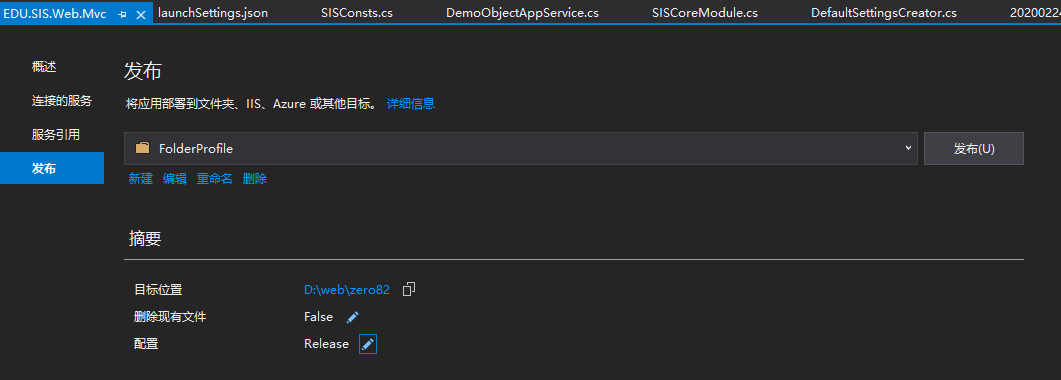Click the folder icon in FolderProfile box

(x=142, y=148)
